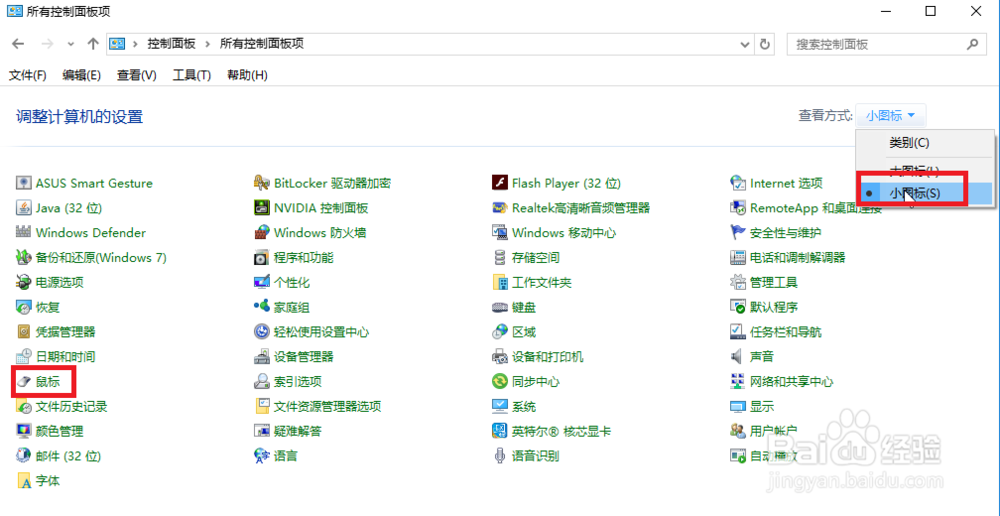Open the 字体 fonts icon

click(x=24, y=480)
